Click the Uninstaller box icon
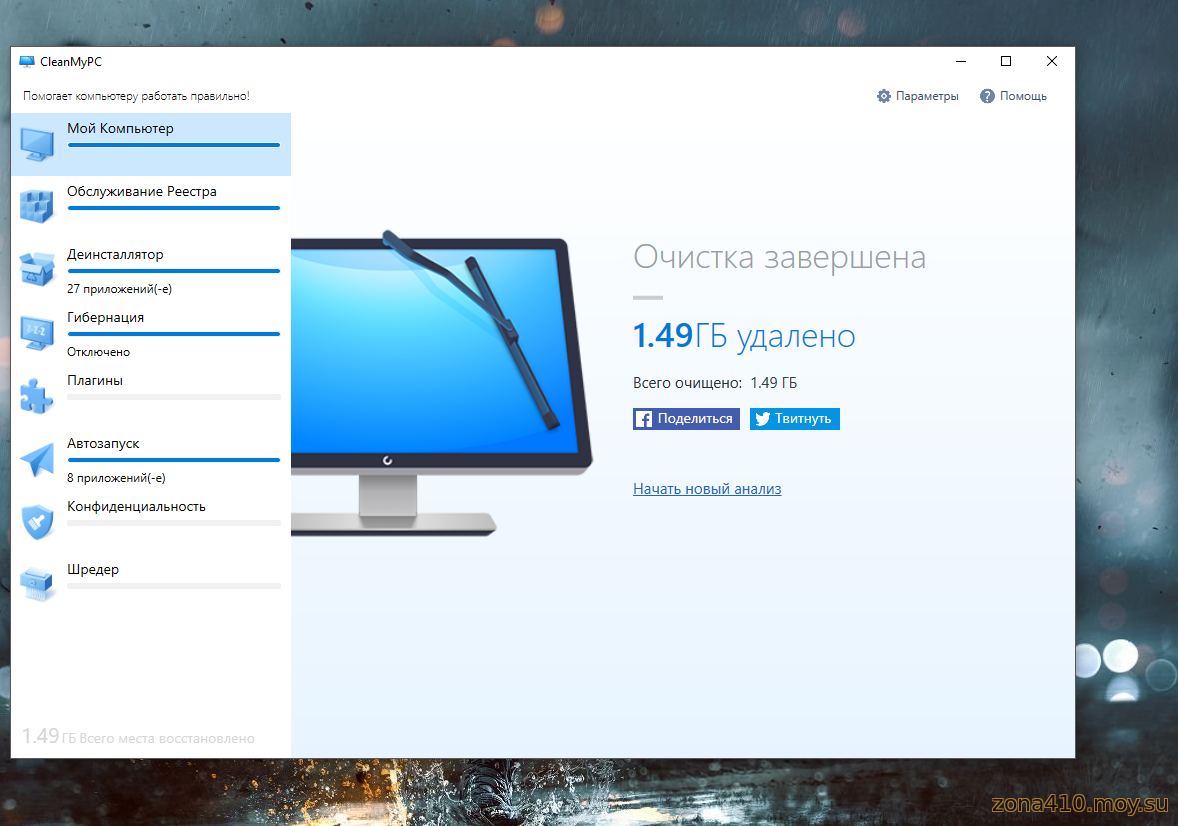This screenshot has height=826, width=1178. click(38, 269)
